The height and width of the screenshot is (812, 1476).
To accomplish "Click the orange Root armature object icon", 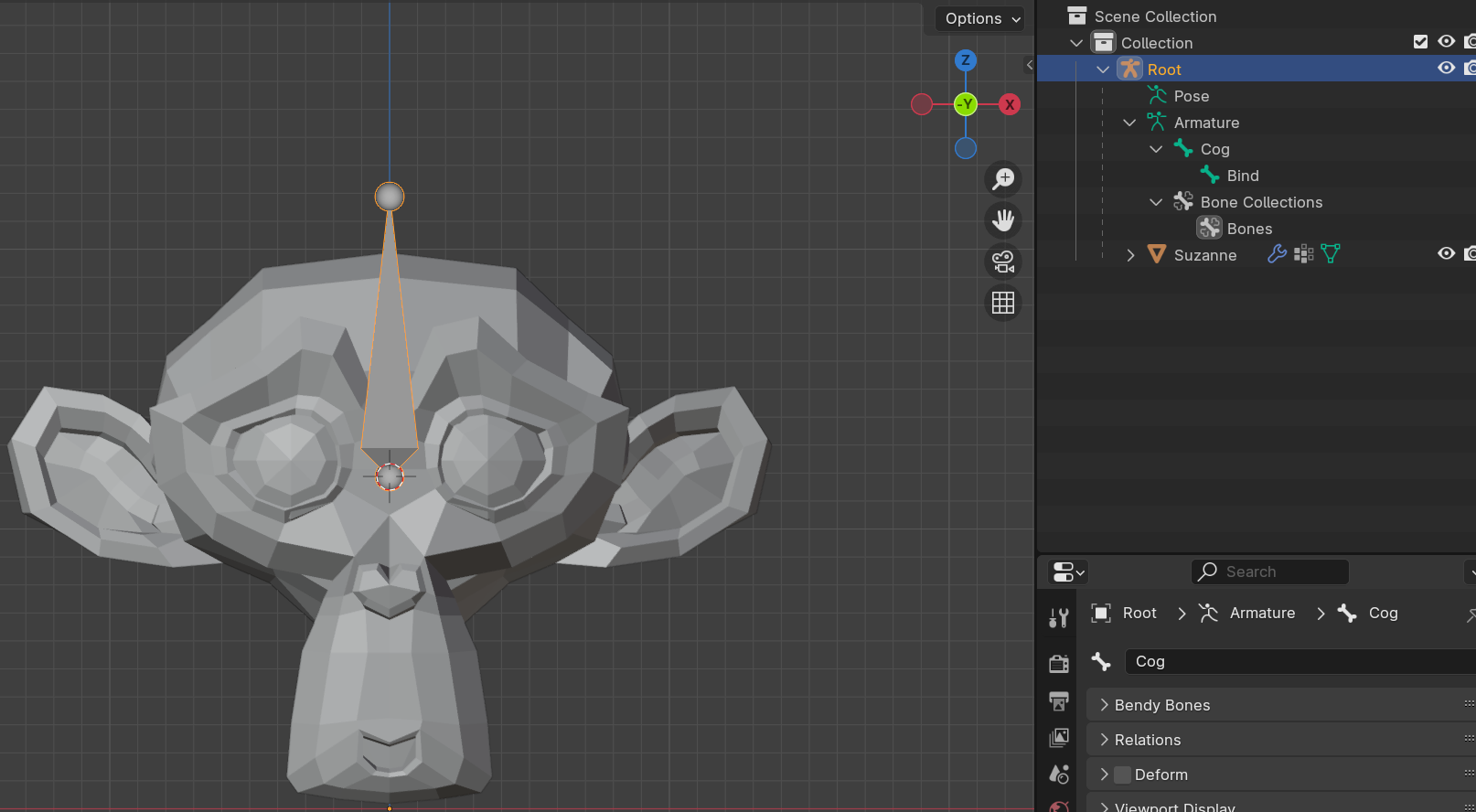I will (x=1130, y=69).
